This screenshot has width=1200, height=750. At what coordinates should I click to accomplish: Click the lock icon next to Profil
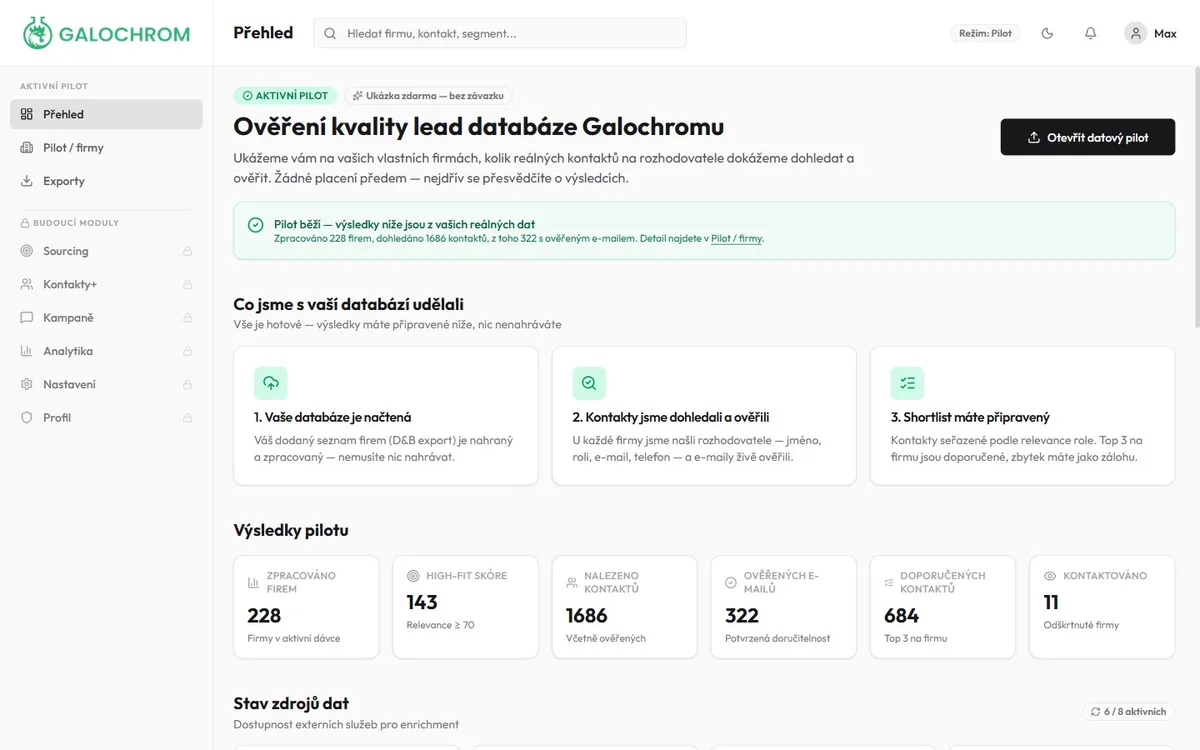click(187, 418)
